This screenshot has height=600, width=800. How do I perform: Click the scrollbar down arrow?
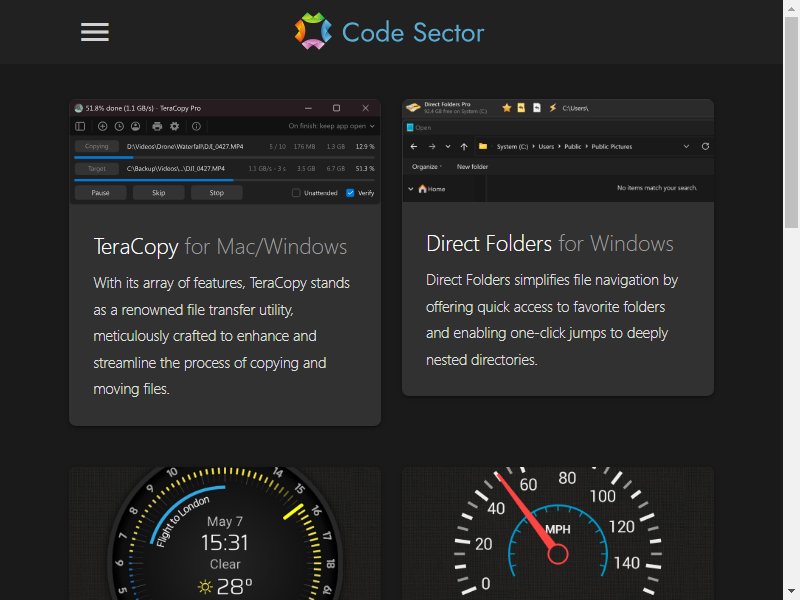click(791, 592)
